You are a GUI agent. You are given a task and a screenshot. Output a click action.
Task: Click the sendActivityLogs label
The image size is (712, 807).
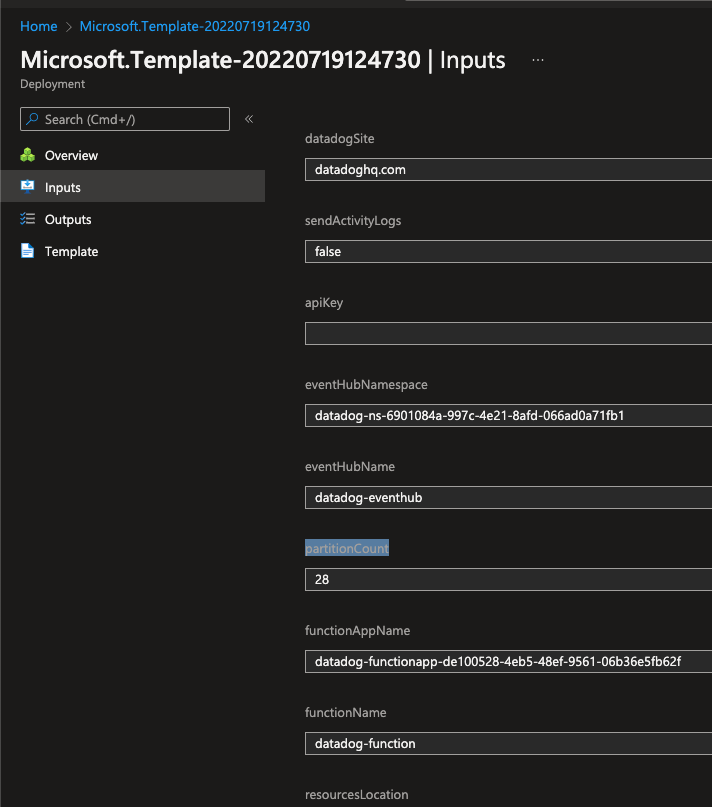353,220
